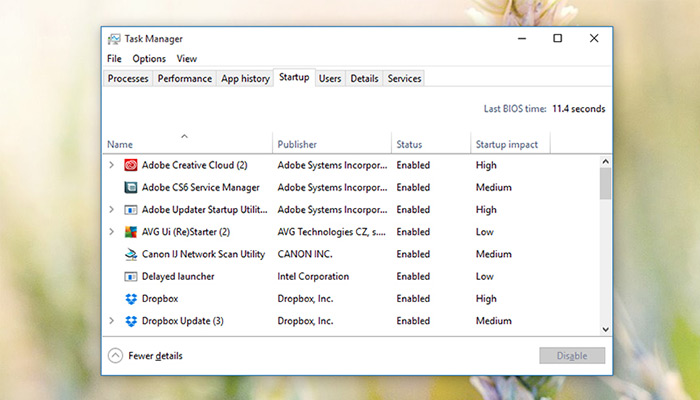The image size is (700, 400).
Task: Click the Canon IJ Network Scan Utility icon
Action: click(131, 254)
